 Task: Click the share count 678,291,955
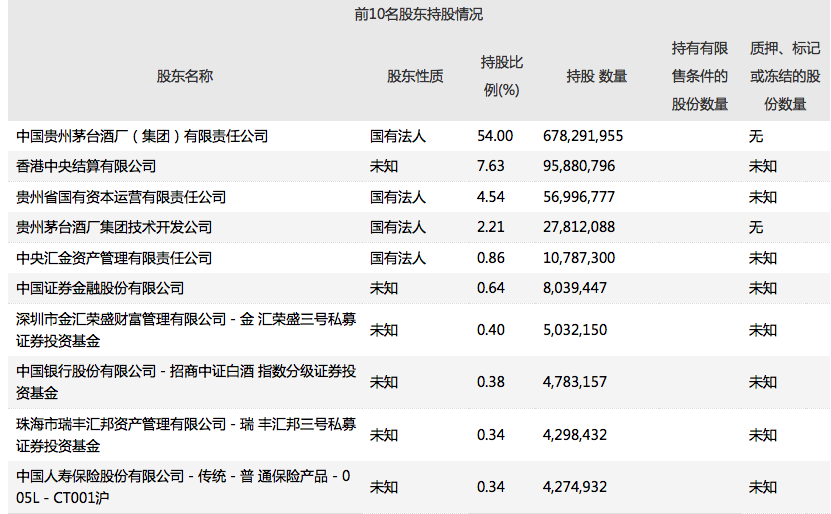(583, 136)
